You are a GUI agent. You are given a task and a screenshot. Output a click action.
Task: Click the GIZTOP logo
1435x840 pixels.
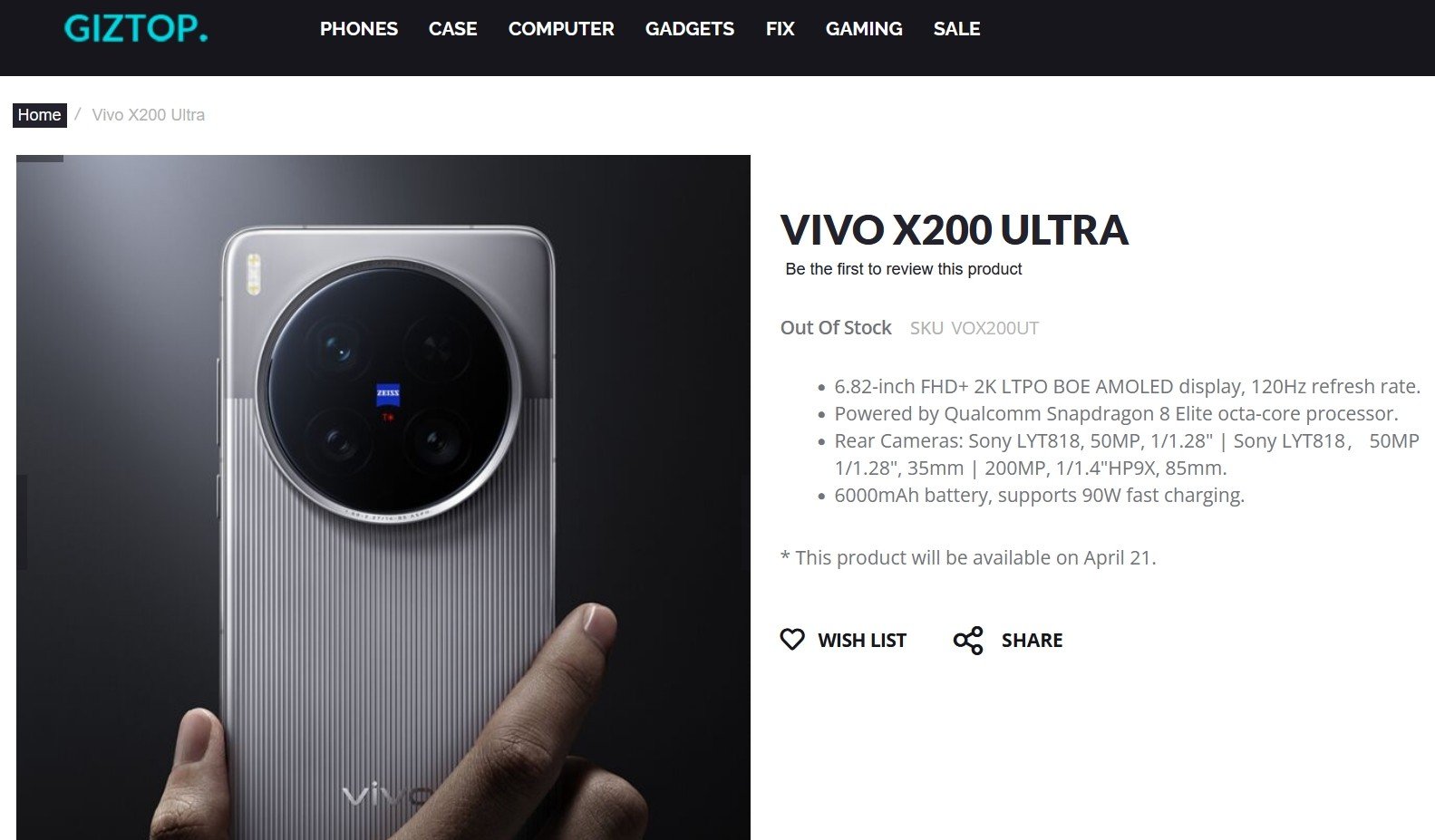[x=136, y=28]
